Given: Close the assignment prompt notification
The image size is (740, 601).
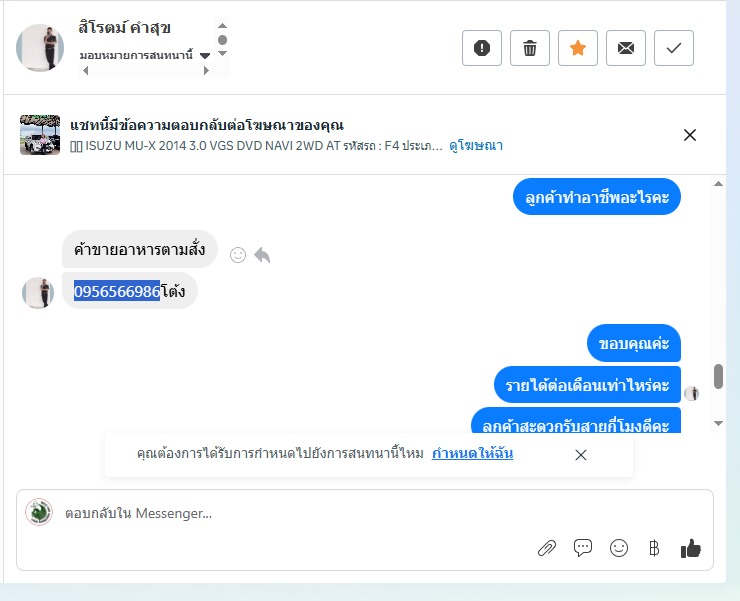Looking at the screenshot, I should pyautogui.click(x=581, y=455).
